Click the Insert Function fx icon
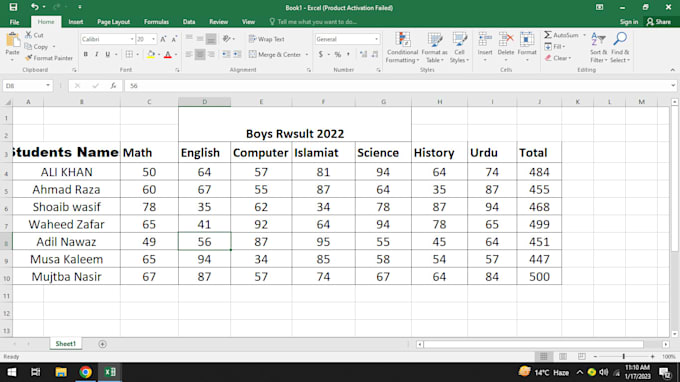The height and width of the screenshot is (382, 680). point(113,86)
